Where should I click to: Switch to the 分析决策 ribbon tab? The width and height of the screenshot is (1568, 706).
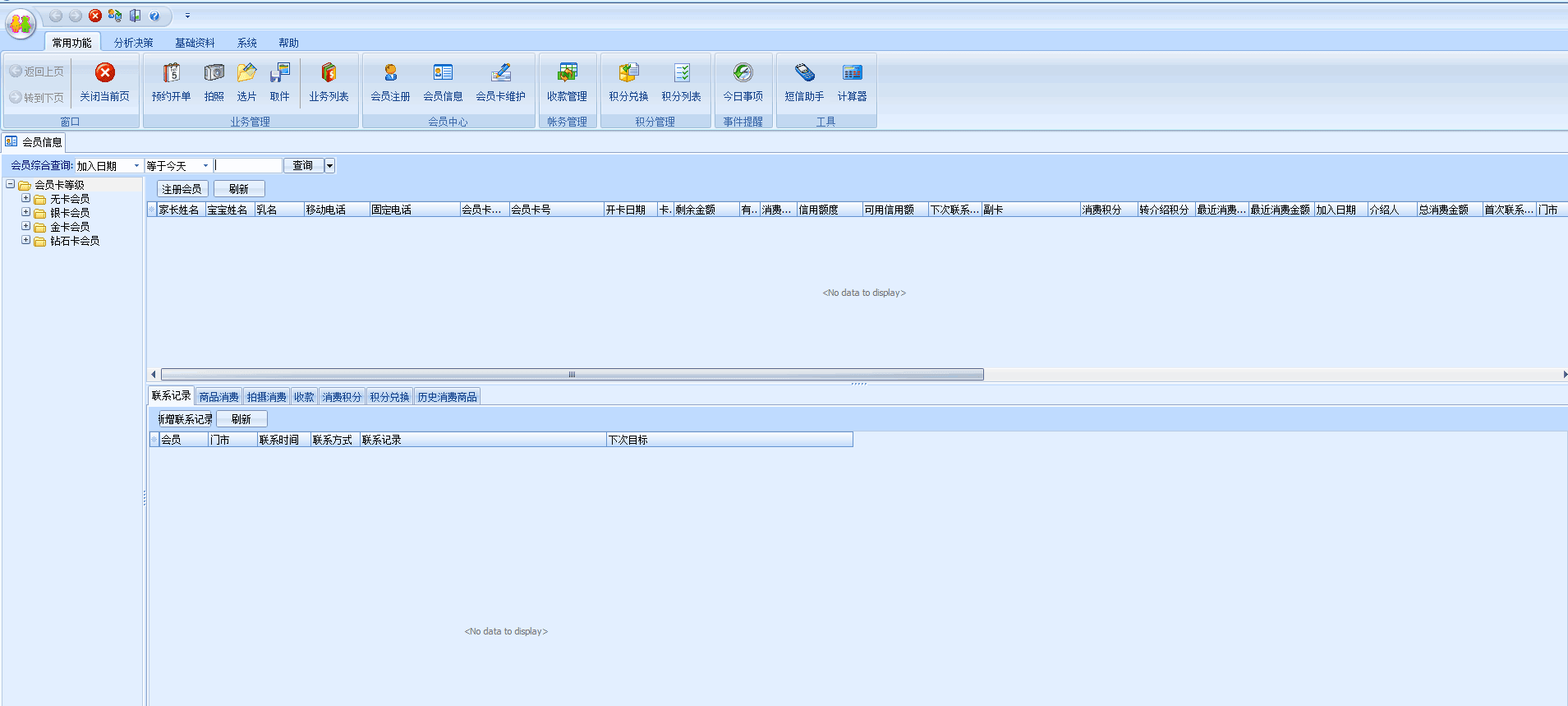[133, 43]
